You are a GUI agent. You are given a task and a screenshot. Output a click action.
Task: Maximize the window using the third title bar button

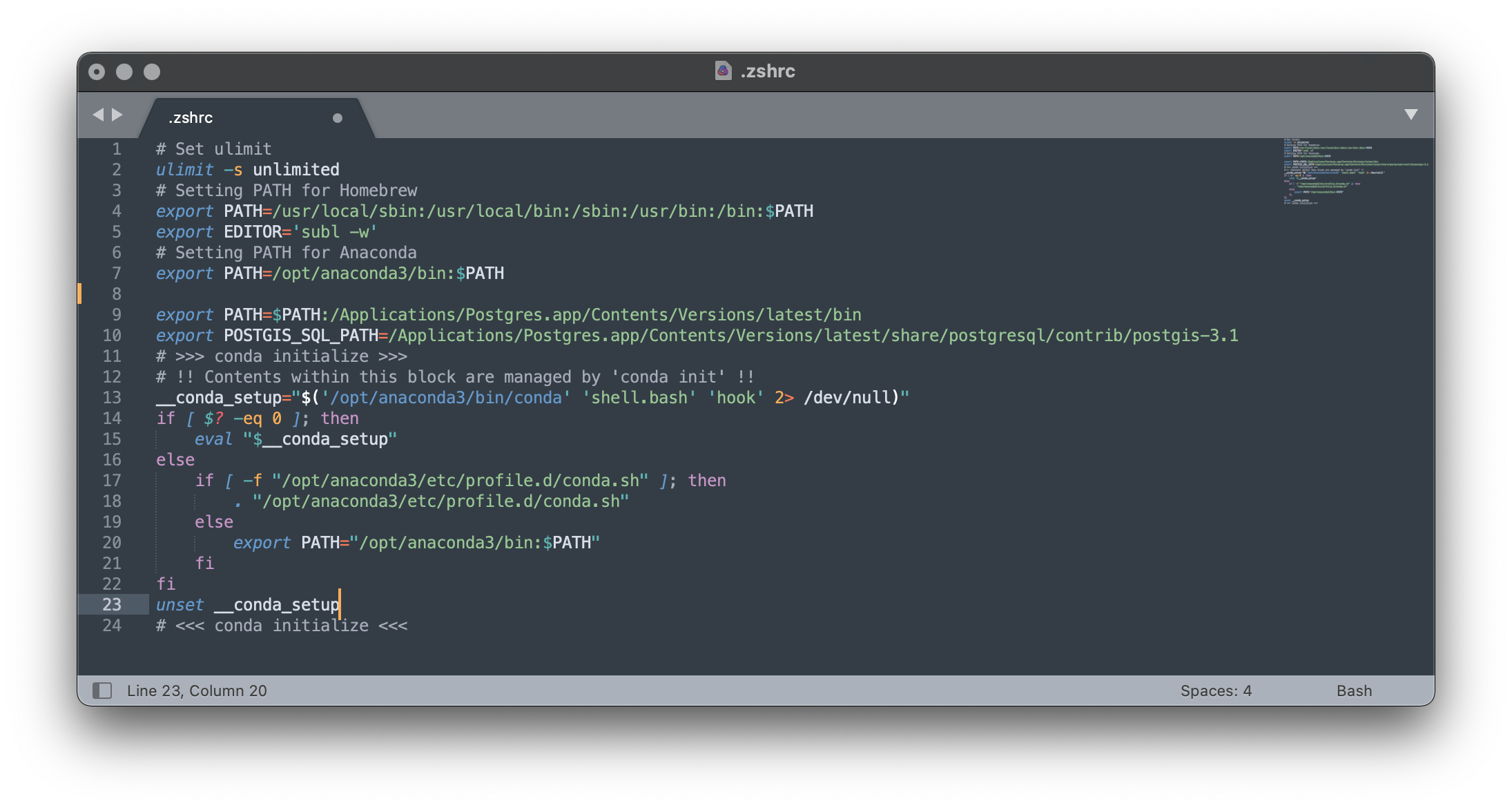152,72
